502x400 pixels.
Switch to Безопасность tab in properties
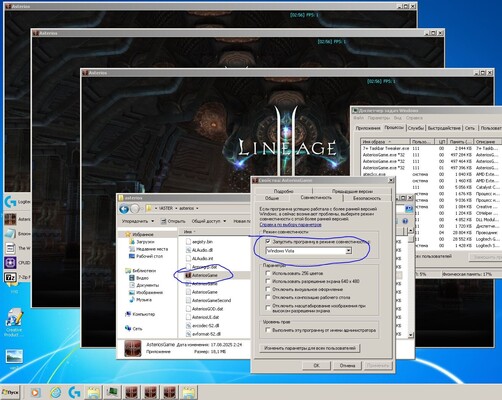[367, 198]
